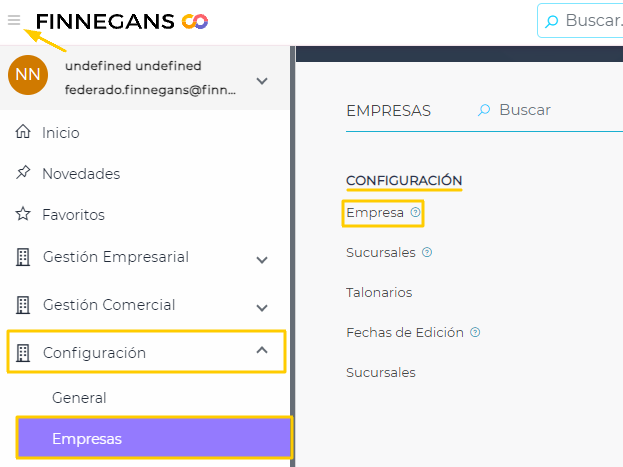
Task: Expand the user account dropdown chevron
Action: coord(262,81)
